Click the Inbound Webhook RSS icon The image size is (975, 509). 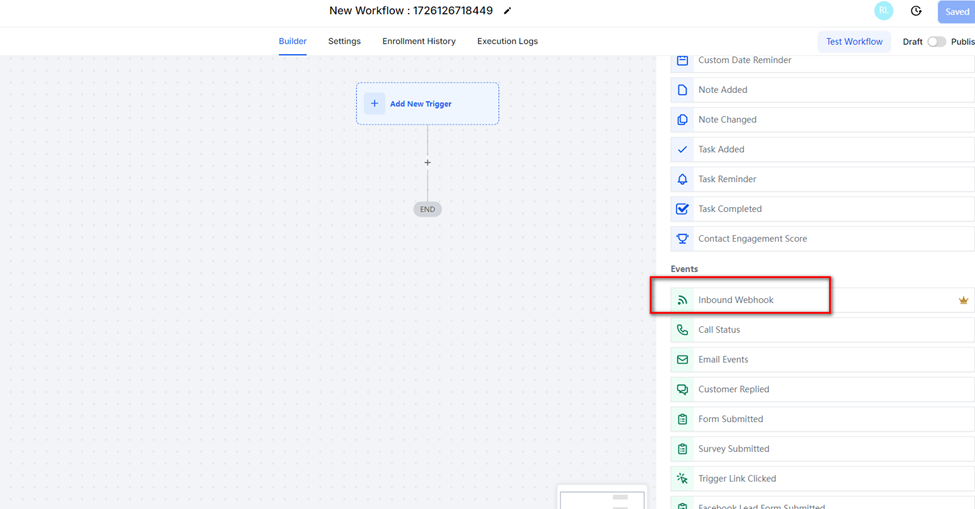(x=682, y=300)
